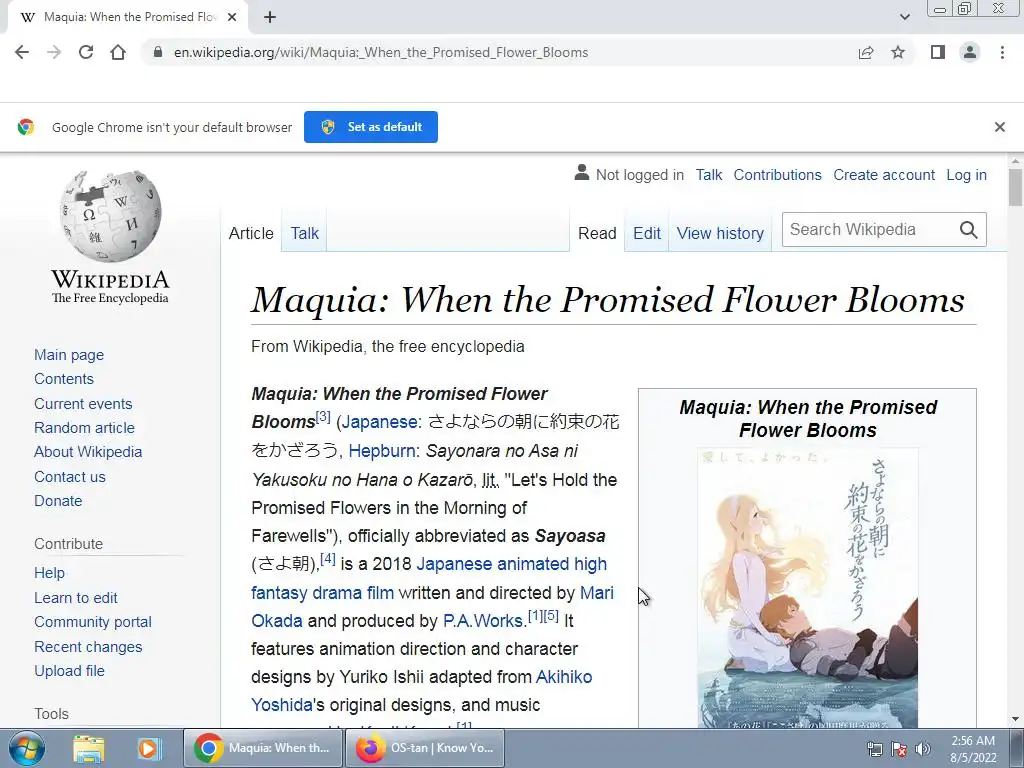Open P.A.Works link
The height and width of the screenshot is (768, 1024).
click(x=483, y=620)
